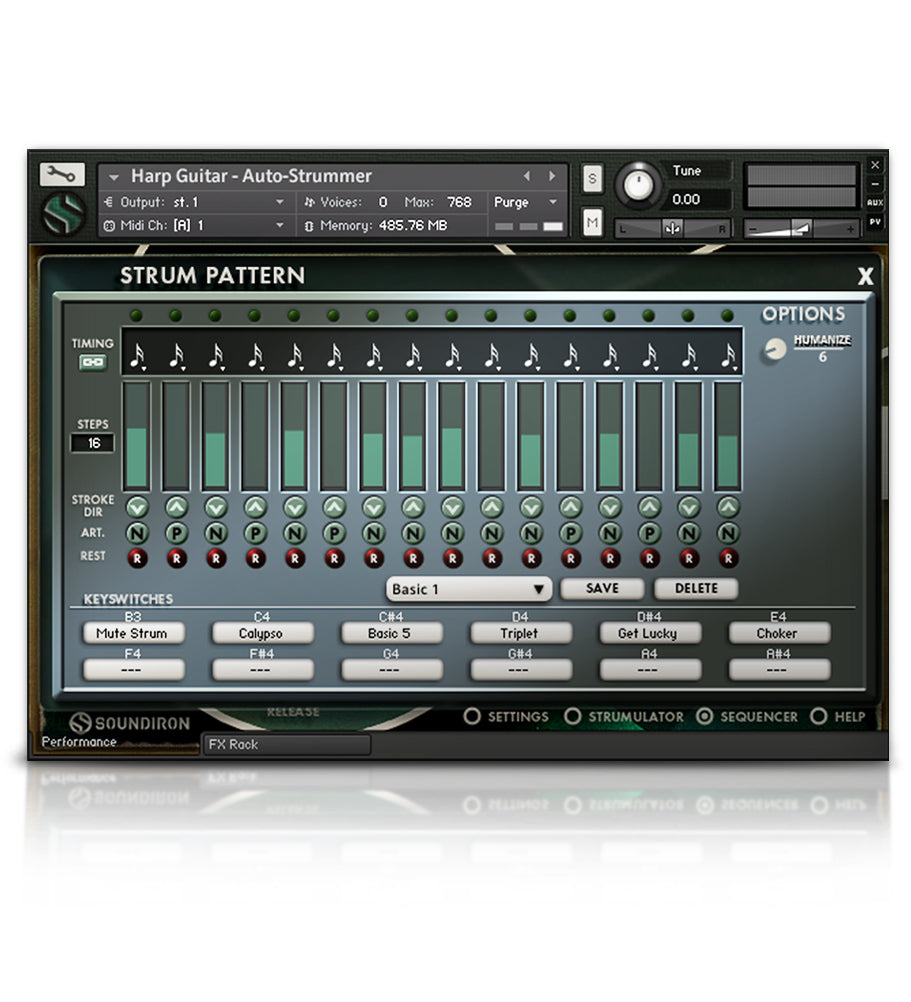Minimize the instrument header view button
The height and width of the screenshot is (1002, 911).
pyautogui.click(x=875, y=184)
